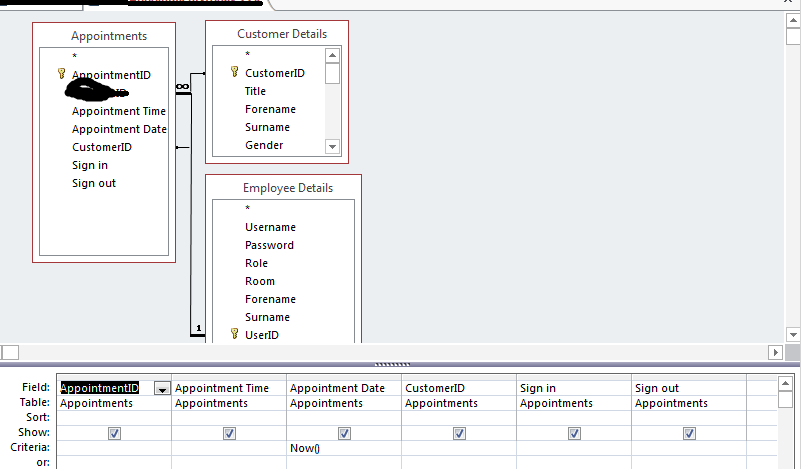The width and height of the screenshot is (803, 469).
Task: Click the Criteria cell under Sign in
Action: [574, 448]
